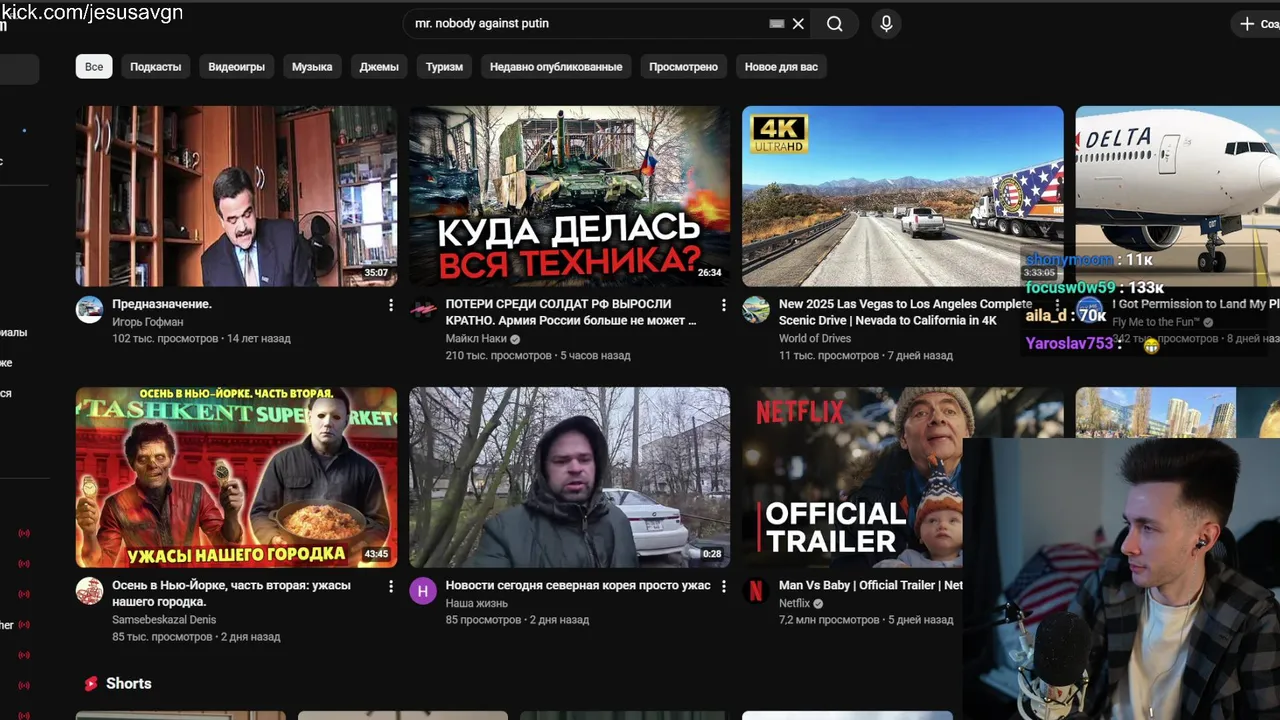Select the Недавно опубликованные filter chip
This screenshot has height=720, width=1280.
[x=556, y=67]
